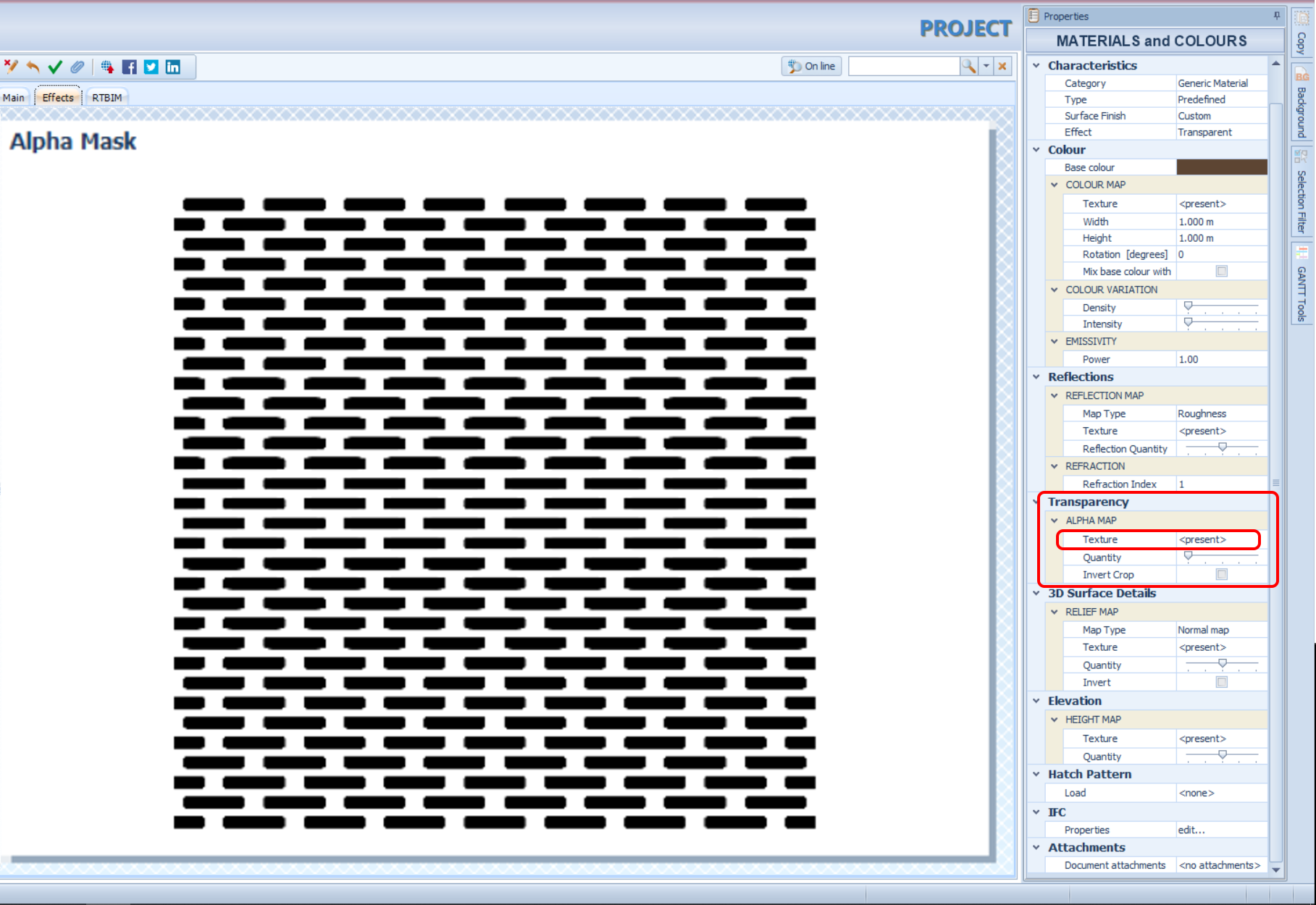Collapse the 3D Surface Details section
1316x905 pixels.
[x=1036, y=593]
